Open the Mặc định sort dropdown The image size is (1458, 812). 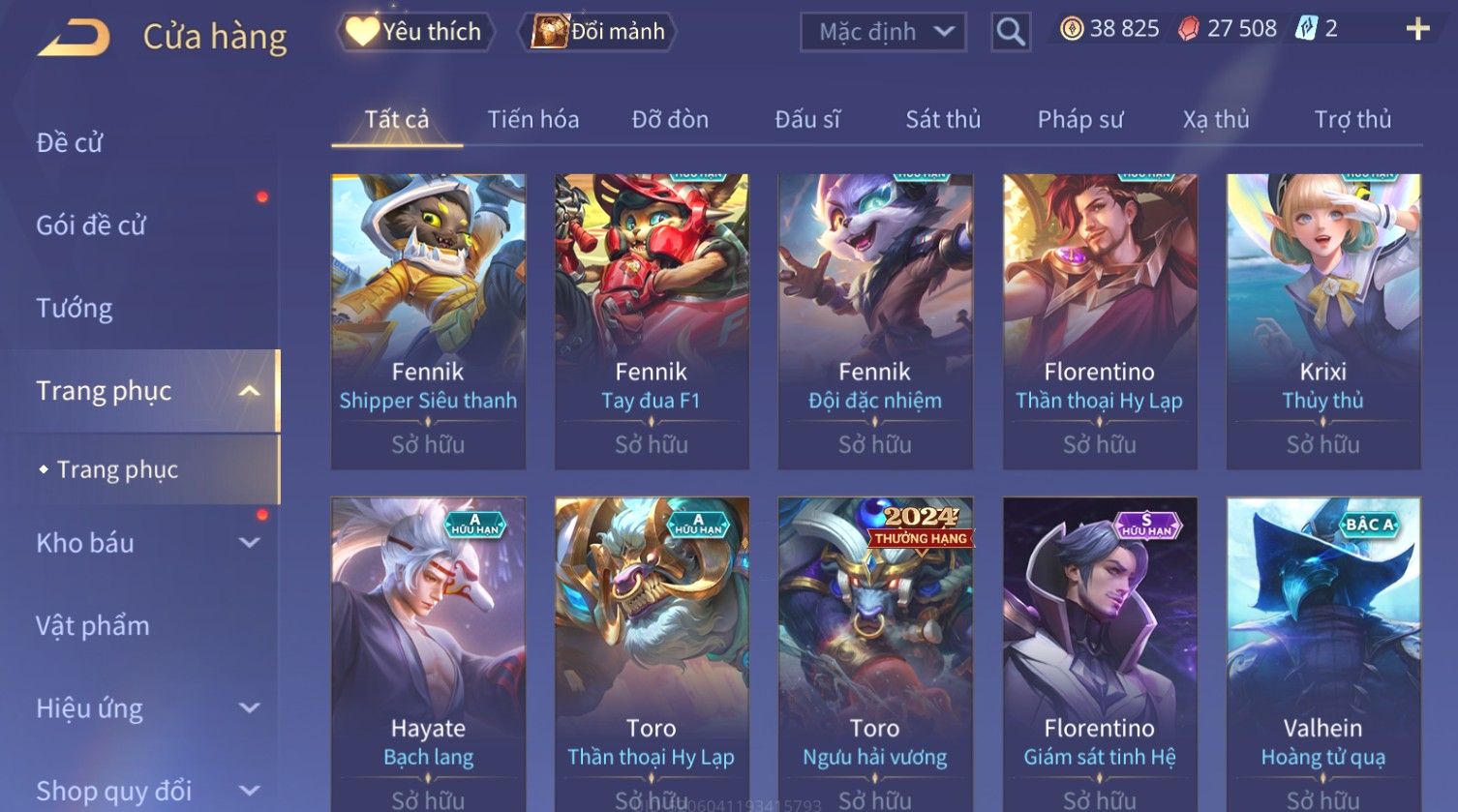883,32
